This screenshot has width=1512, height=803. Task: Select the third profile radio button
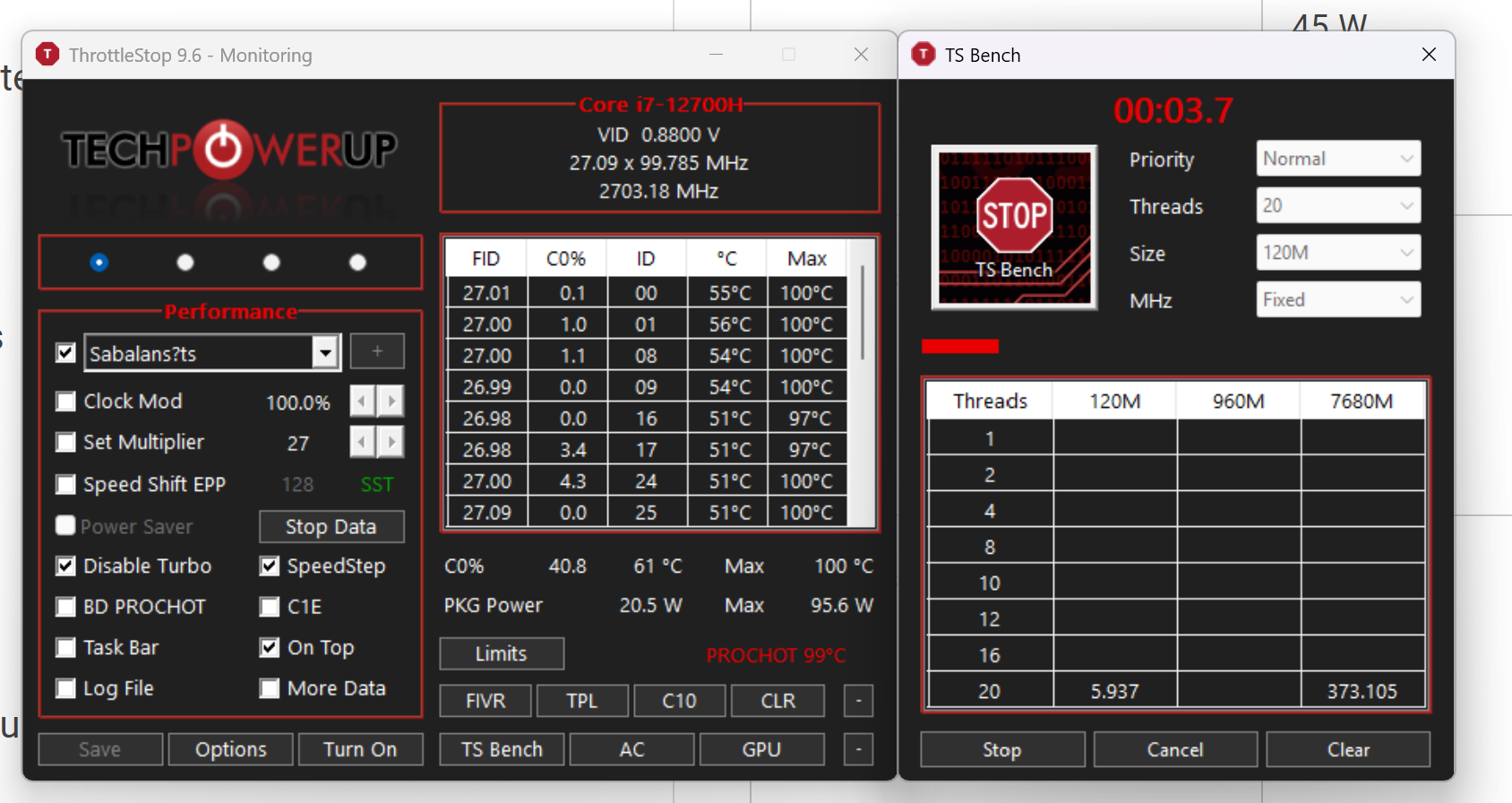coord(271,263)
